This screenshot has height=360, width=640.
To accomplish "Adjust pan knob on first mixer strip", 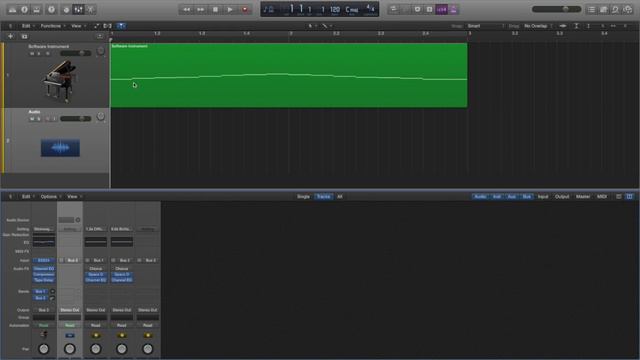I will 44,349.
